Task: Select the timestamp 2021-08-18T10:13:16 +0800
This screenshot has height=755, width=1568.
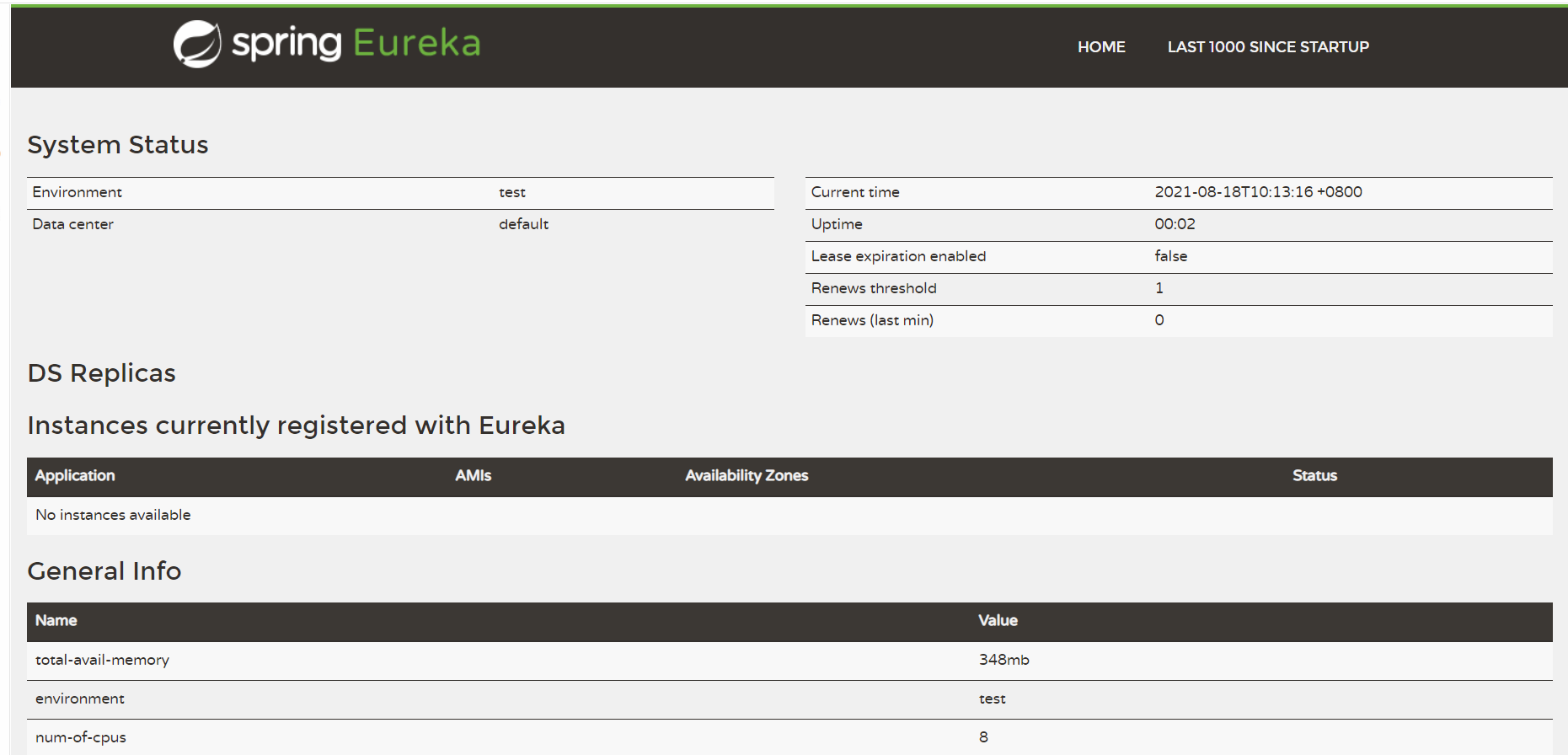Action: tap(1258, 192)
